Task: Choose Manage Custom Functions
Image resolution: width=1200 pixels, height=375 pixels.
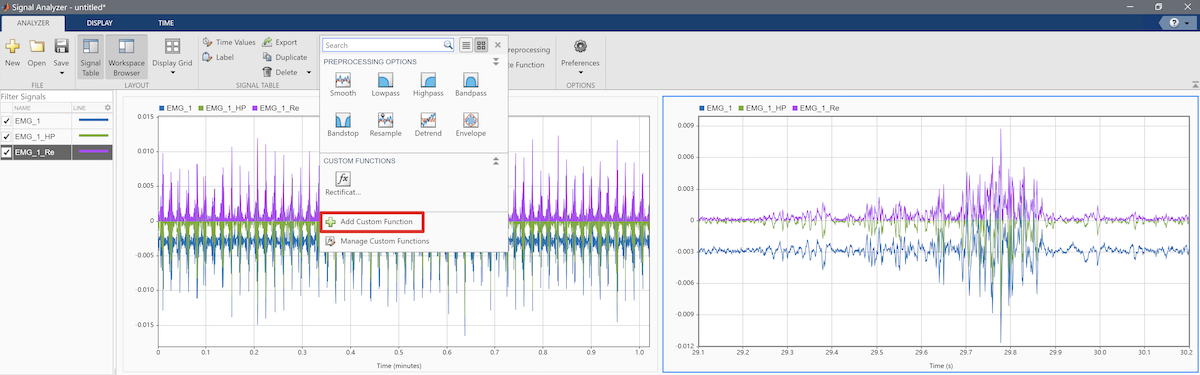Action: (x=377, y=241)
